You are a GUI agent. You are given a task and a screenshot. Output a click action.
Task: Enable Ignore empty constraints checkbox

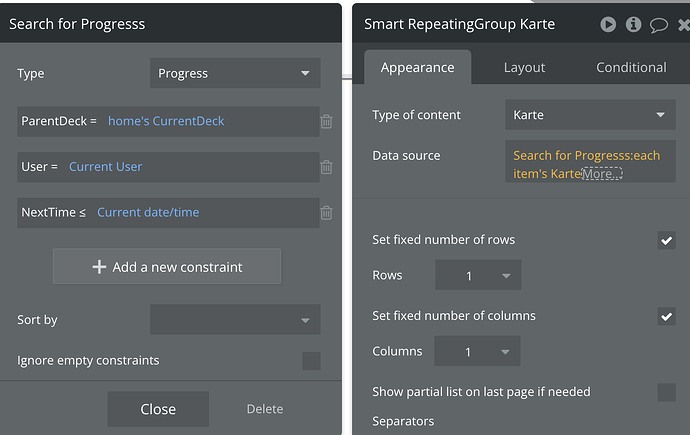click(x=311, y=361)
